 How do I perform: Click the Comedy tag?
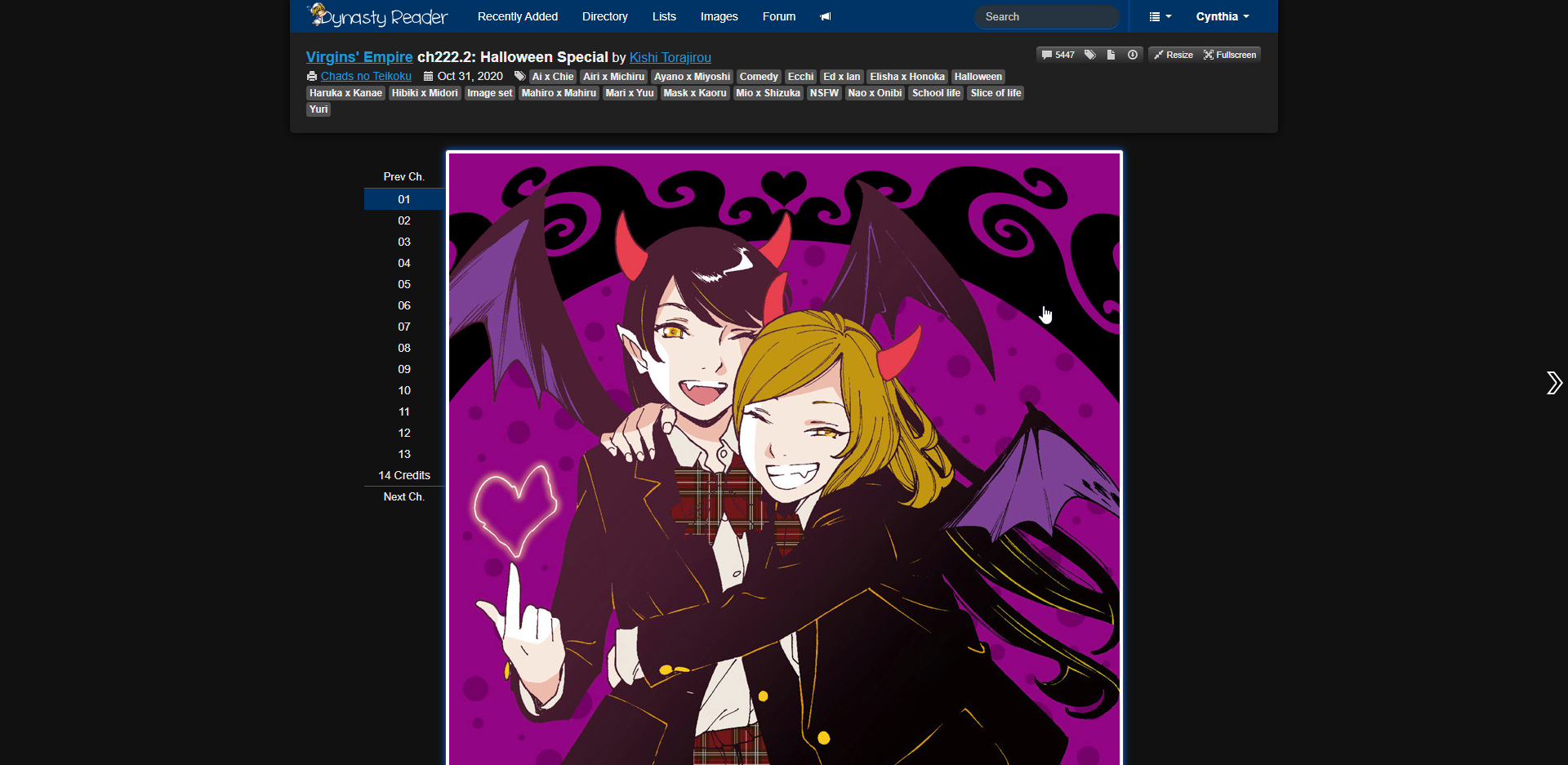[x=759, y=77]
